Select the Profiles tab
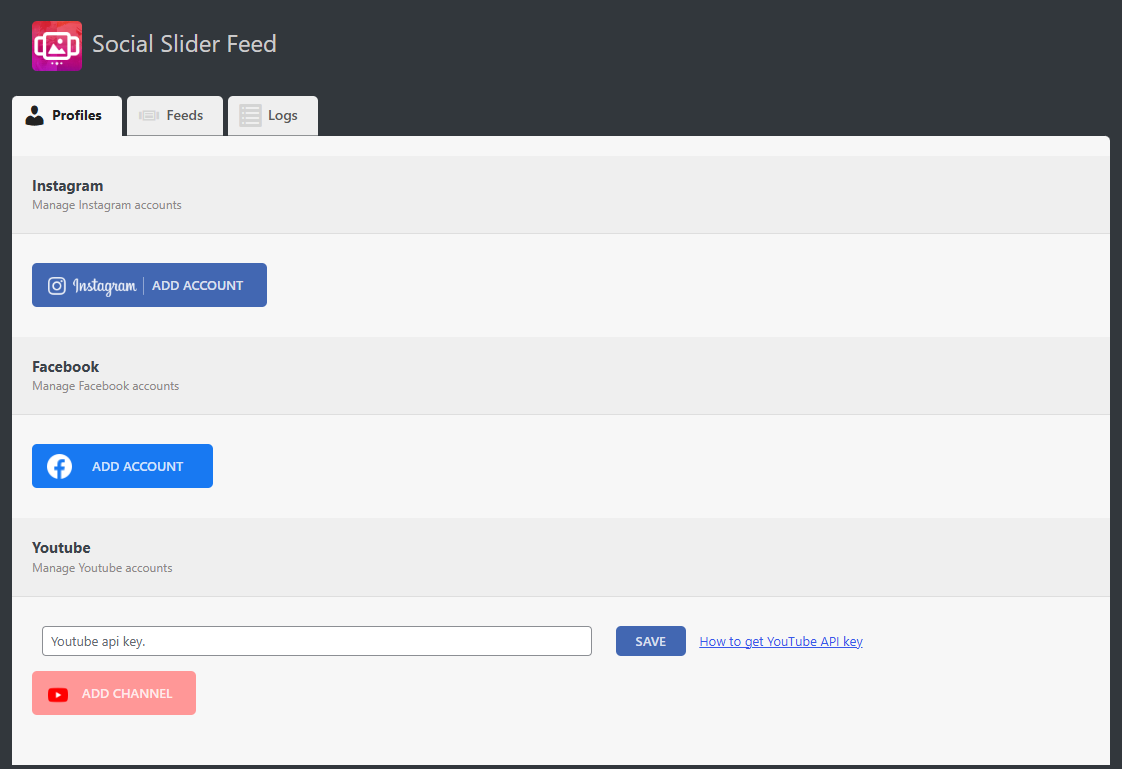This screenshot has height=769, width=1122. pos(67,115)
